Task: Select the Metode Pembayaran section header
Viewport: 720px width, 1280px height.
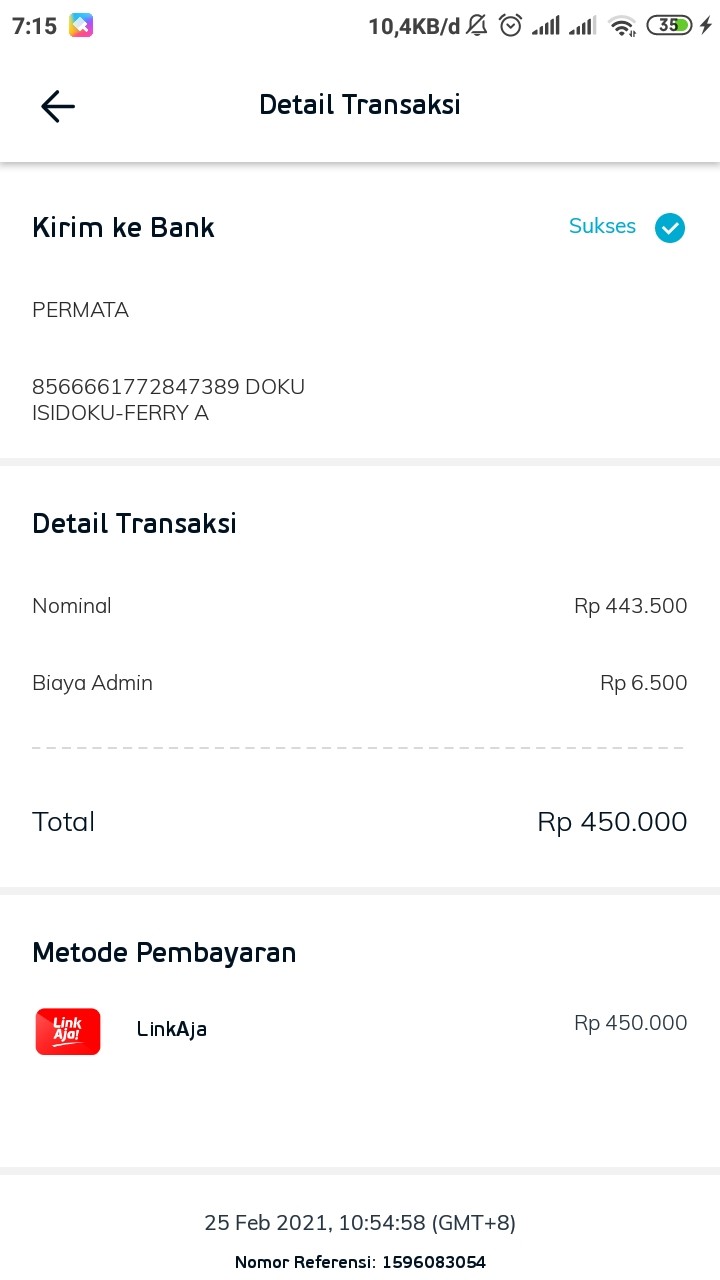Action: [x=164, y=952]
